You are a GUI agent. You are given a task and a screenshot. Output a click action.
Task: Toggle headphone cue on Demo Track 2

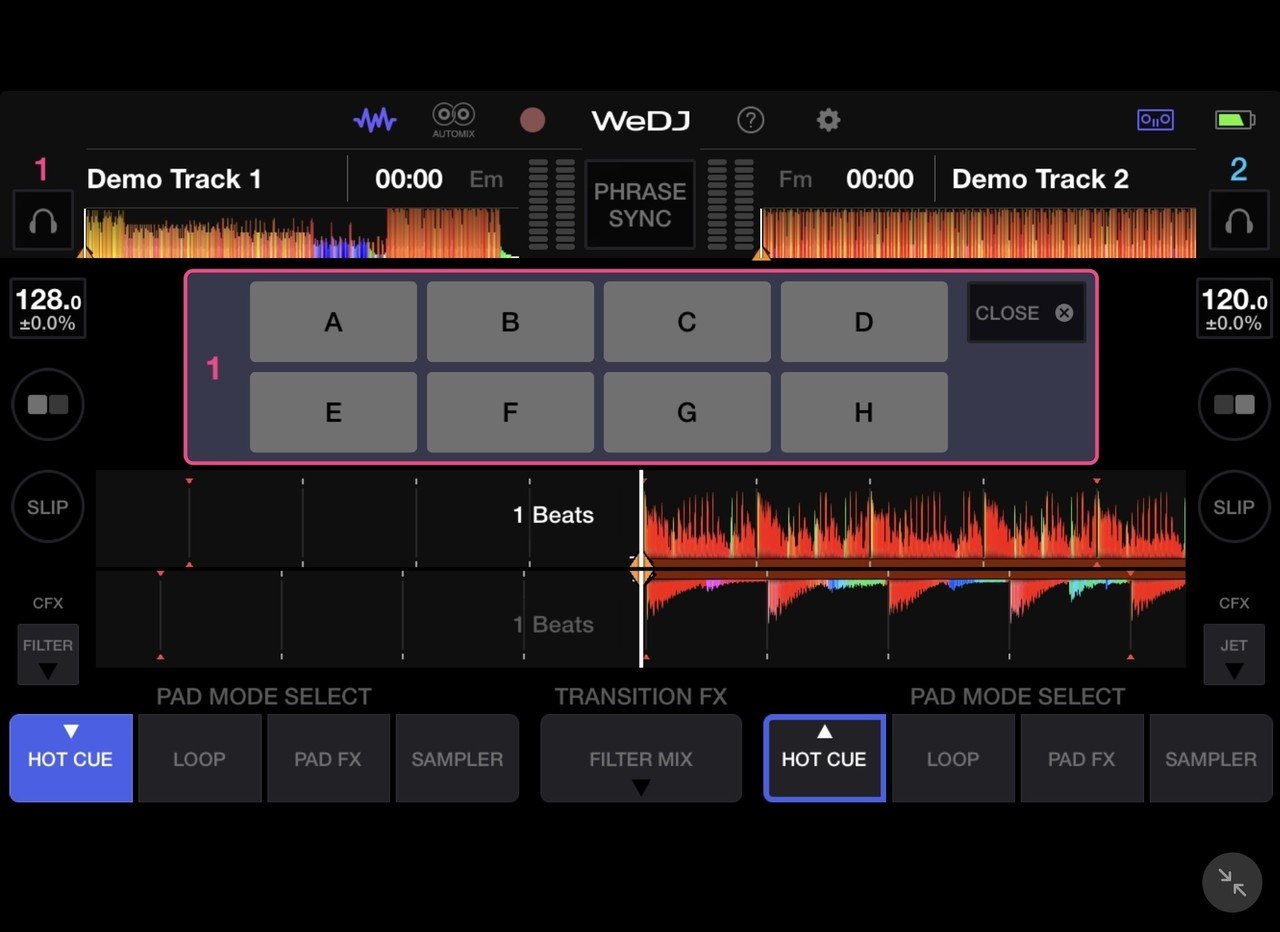(1238, 220)
